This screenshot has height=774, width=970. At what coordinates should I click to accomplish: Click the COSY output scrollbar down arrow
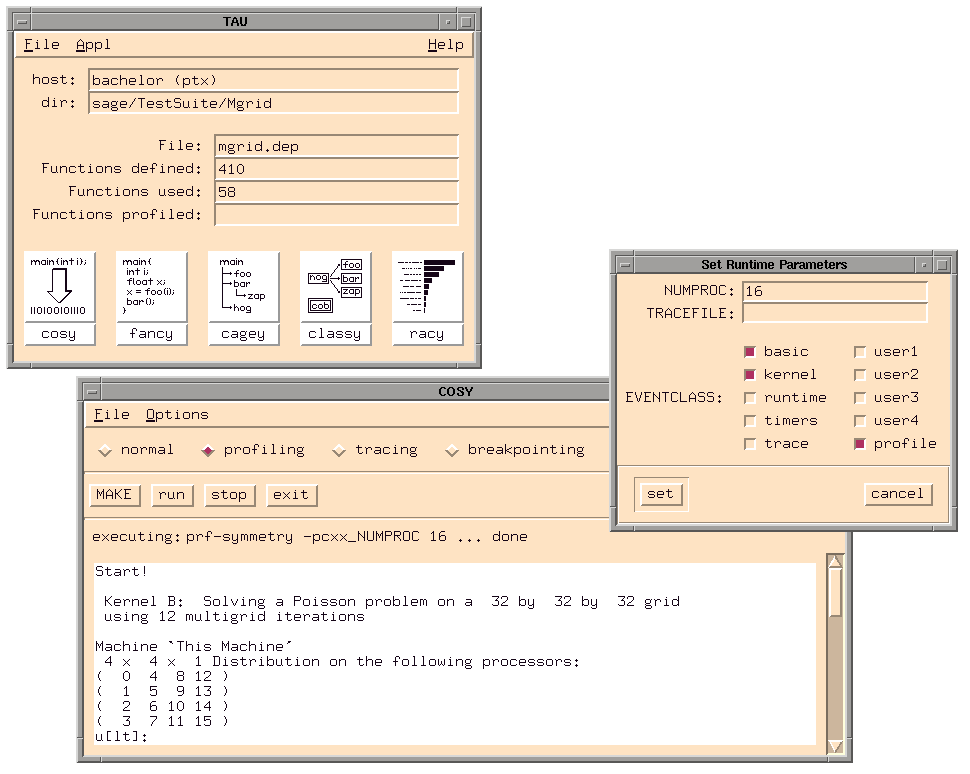tap(835, 746)
